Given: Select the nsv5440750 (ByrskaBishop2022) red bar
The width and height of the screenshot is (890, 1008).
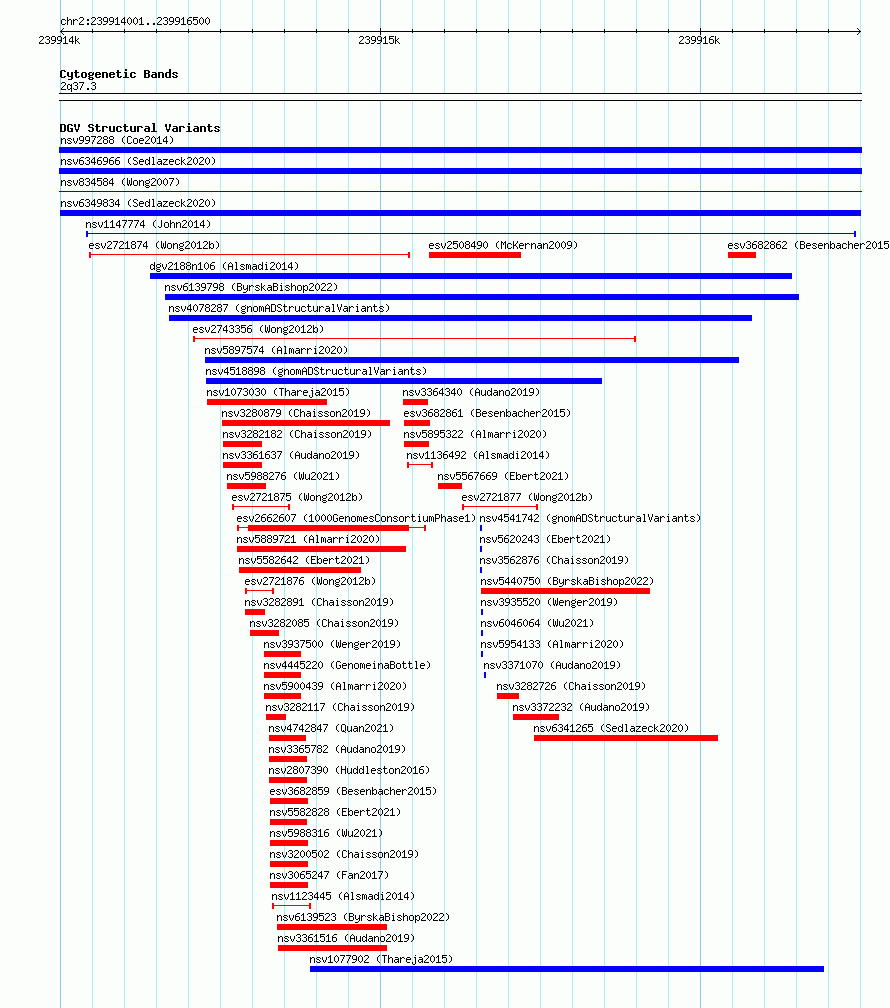Looking at the screenshot, I should coord(565,591).
